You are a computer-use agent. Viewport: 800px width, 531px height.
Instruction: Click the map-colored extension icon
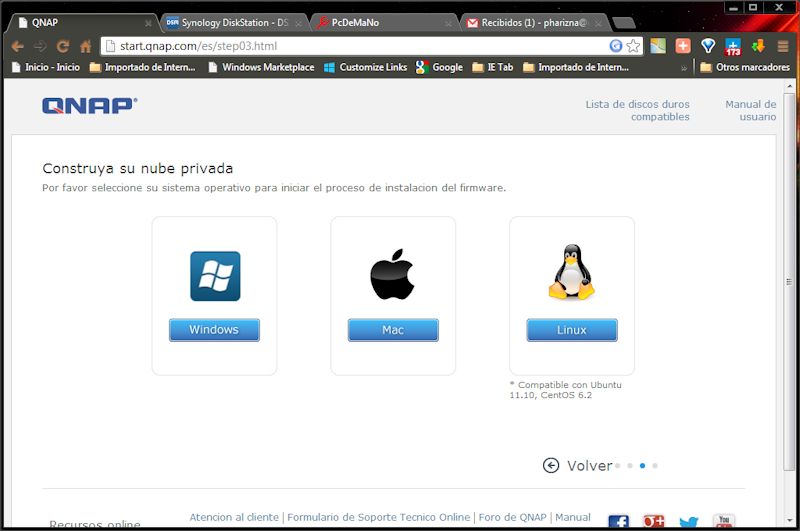click(x=658, y=46)
